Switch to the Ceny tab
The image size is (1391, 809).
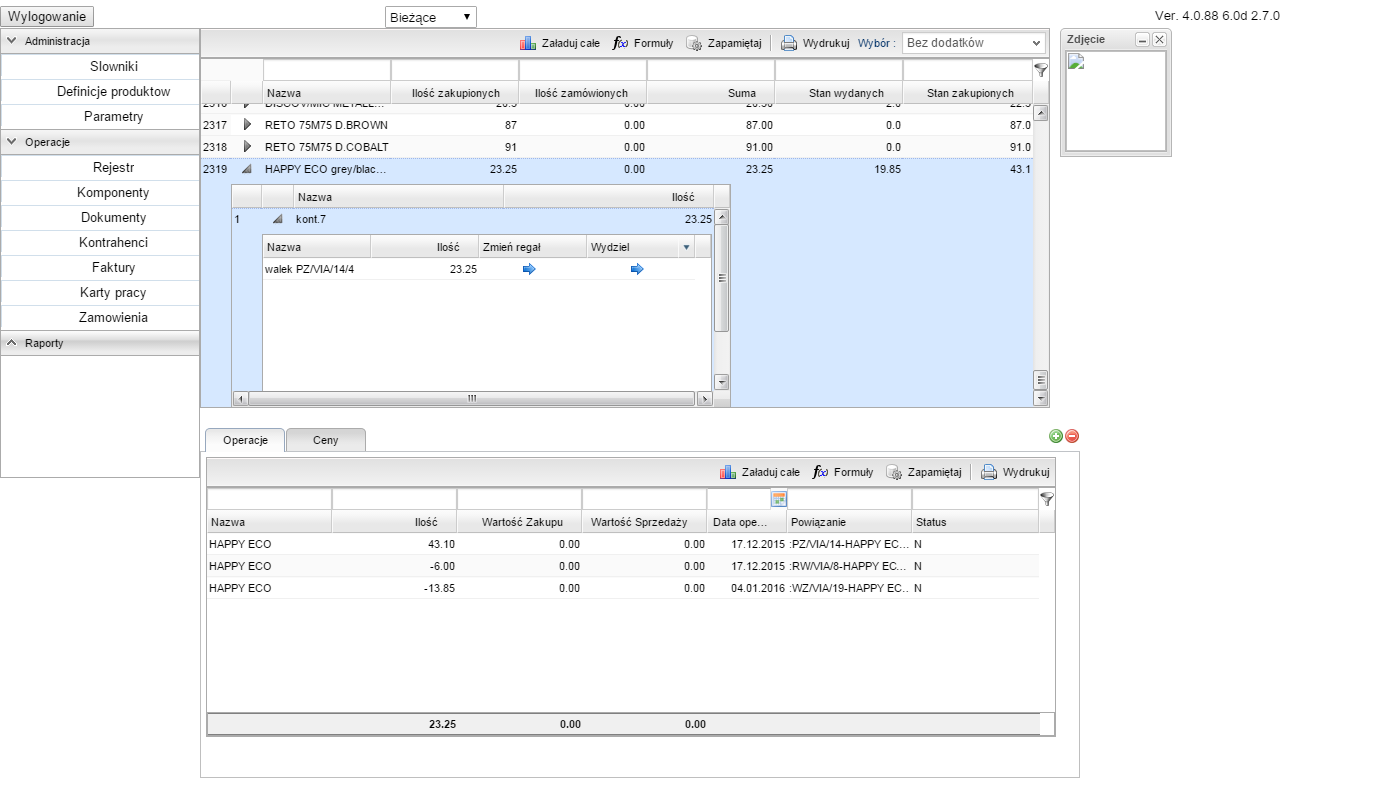(x=326, y=440)
